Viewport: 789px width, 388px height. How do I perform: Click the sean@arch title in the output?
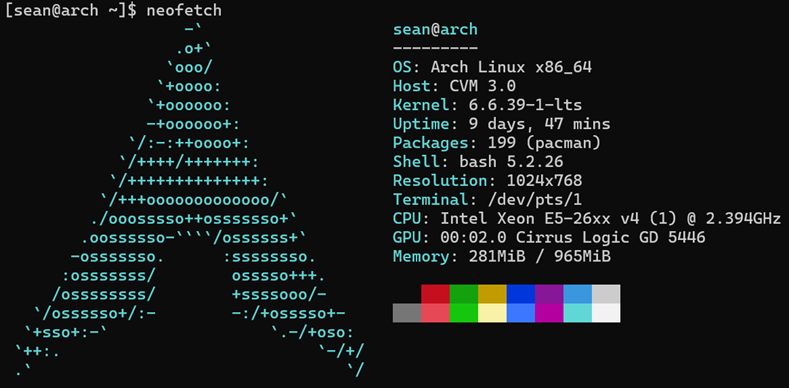point(435,29)
